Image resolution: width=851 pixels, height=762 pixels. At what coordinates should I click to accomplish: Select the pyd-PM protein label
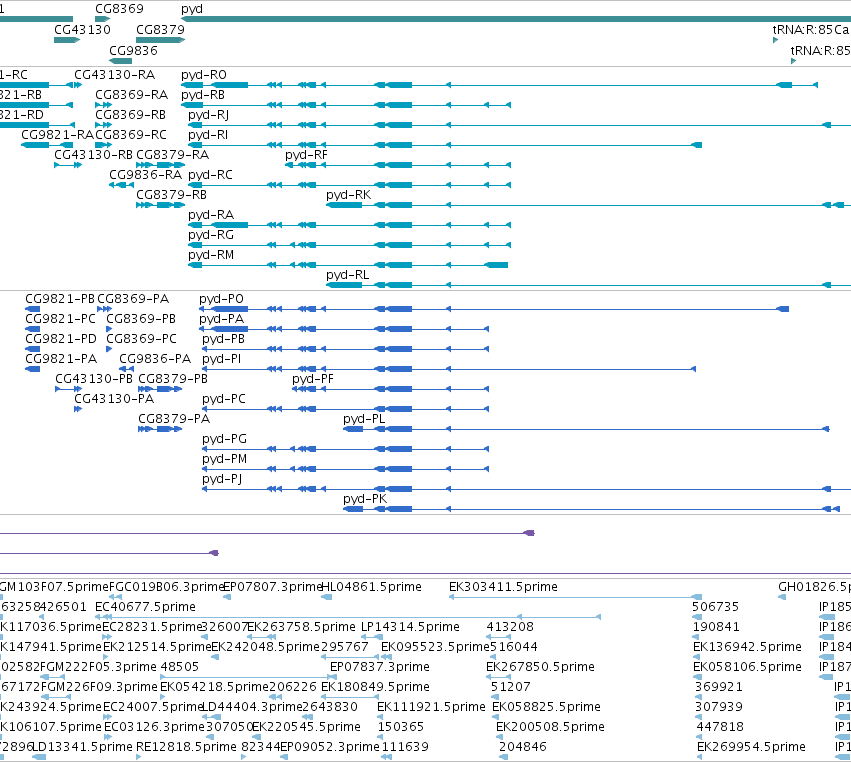pyautogui.click(x=225, y=460)
